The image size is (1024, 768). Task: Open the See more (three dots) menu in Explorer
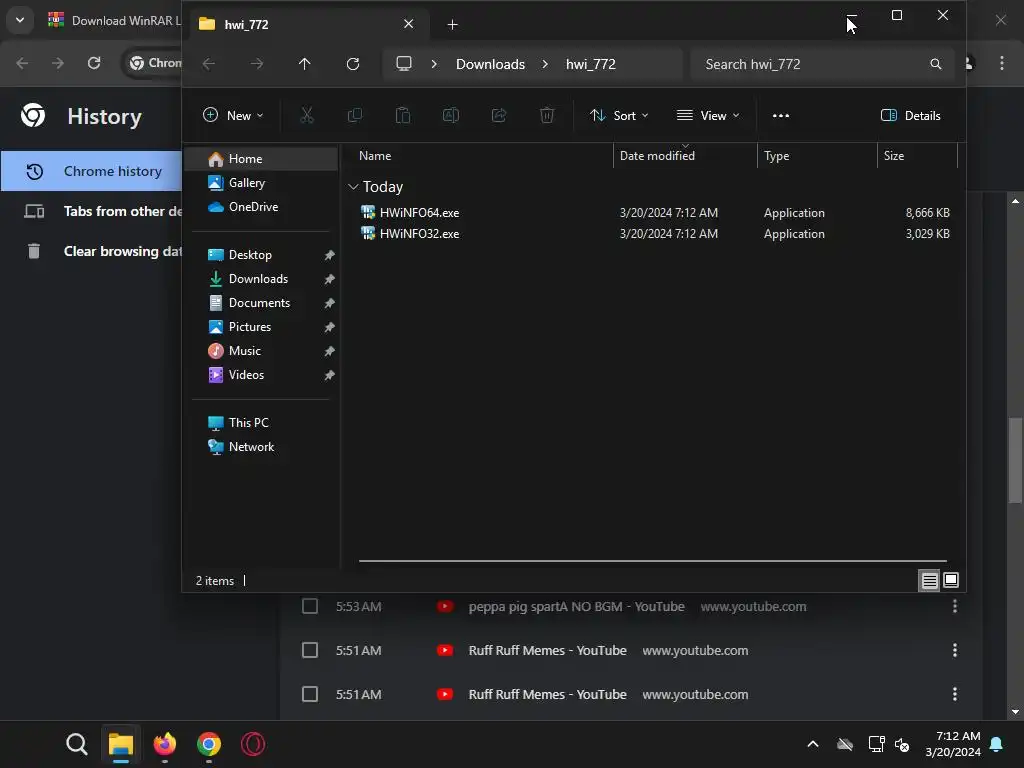click(x=780, y=116)
